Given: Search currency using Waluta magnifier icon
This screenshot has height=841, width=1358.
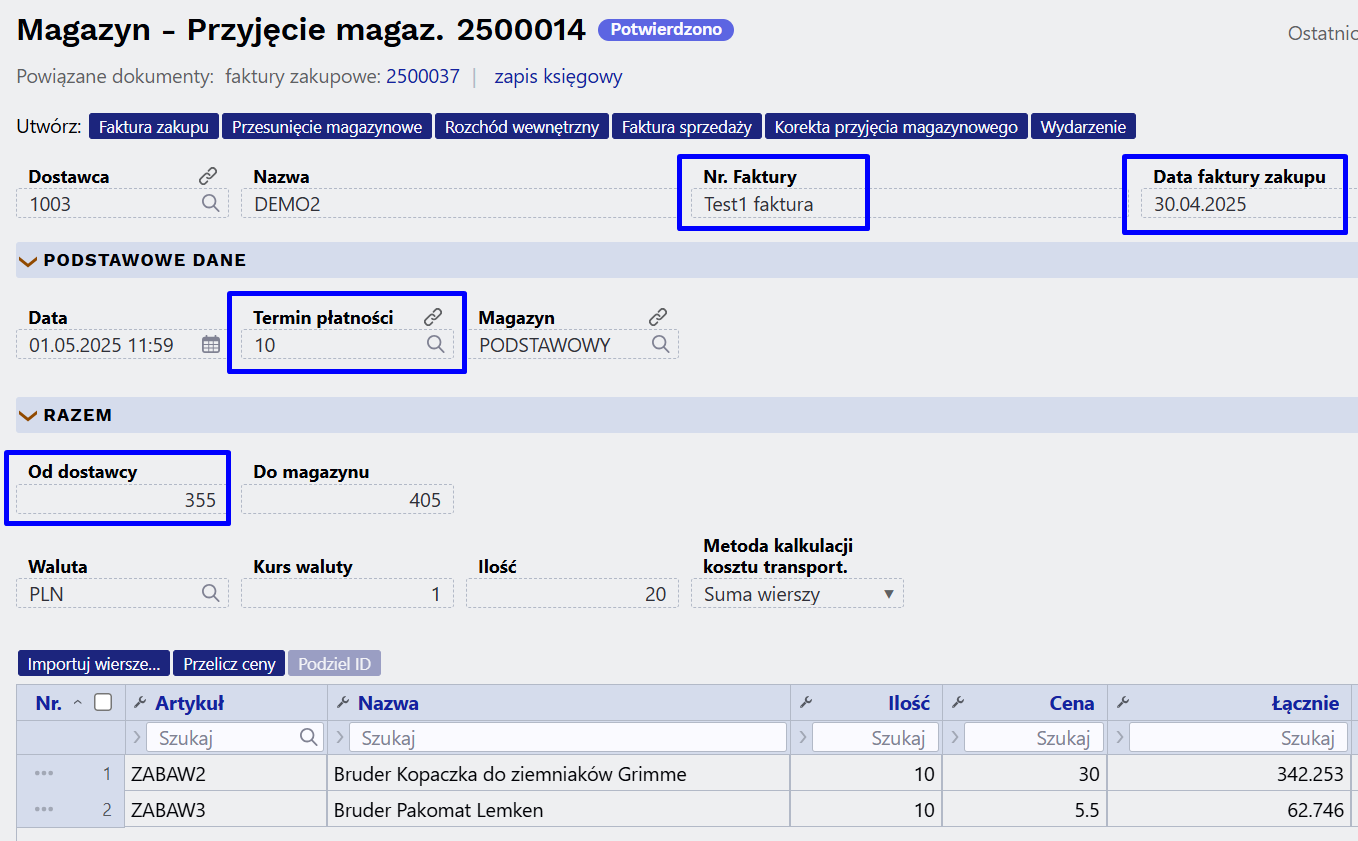Looking at the screenshot, I should tap(210, 593).
